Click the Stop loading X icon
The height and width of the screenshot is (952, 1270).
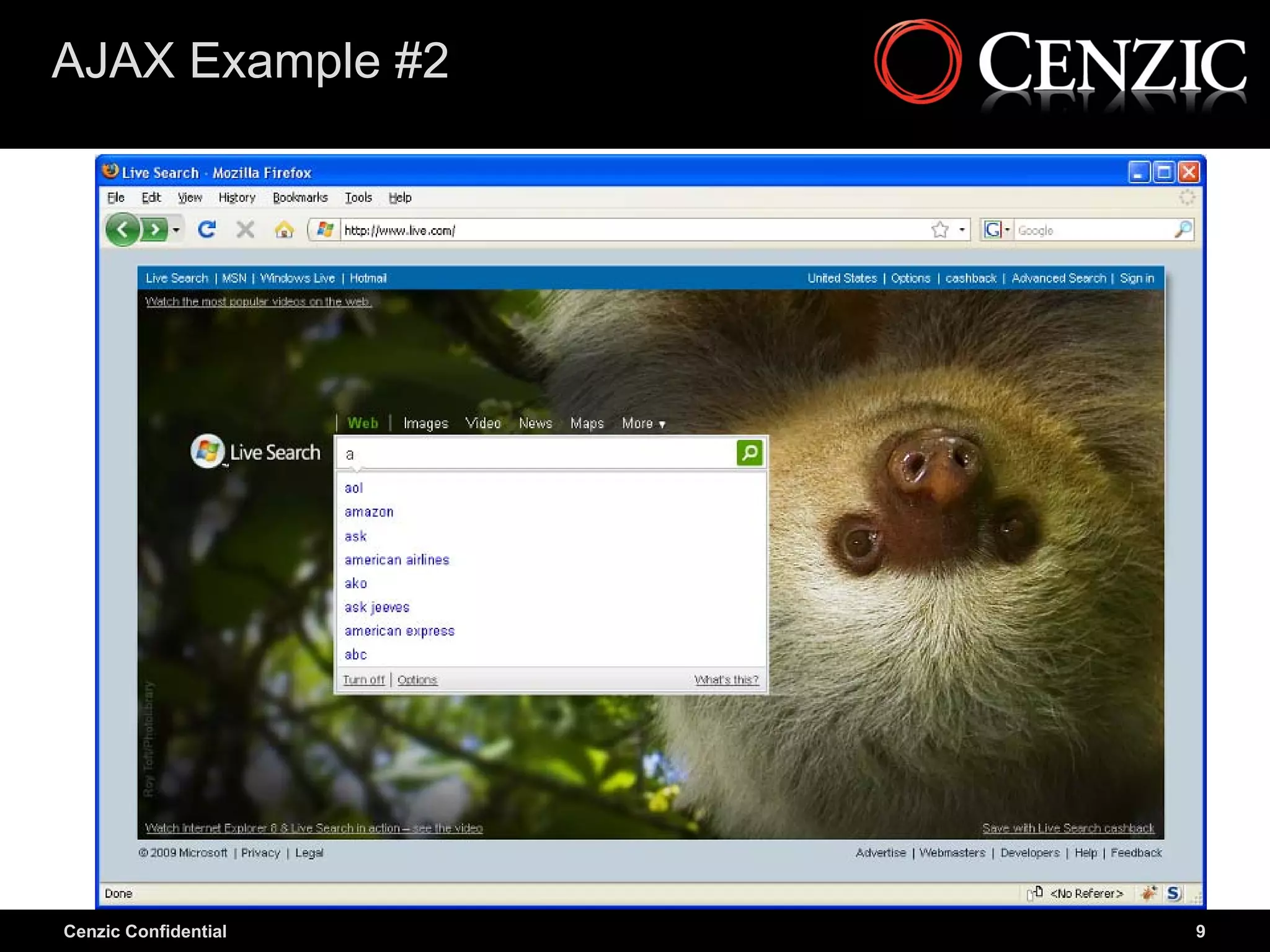(x=246, y=230)
